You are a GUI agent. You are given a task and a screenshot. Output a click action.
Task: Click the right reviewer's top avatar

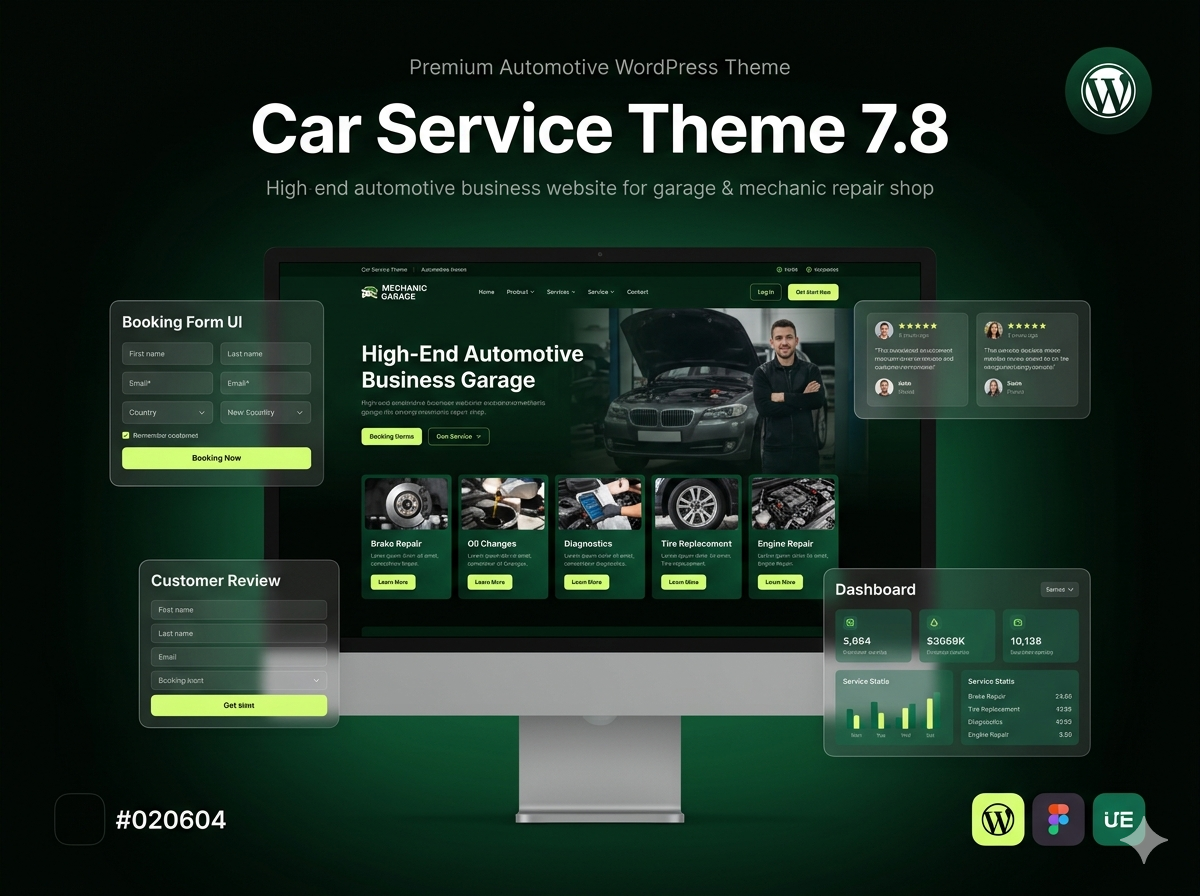(993, 330)
